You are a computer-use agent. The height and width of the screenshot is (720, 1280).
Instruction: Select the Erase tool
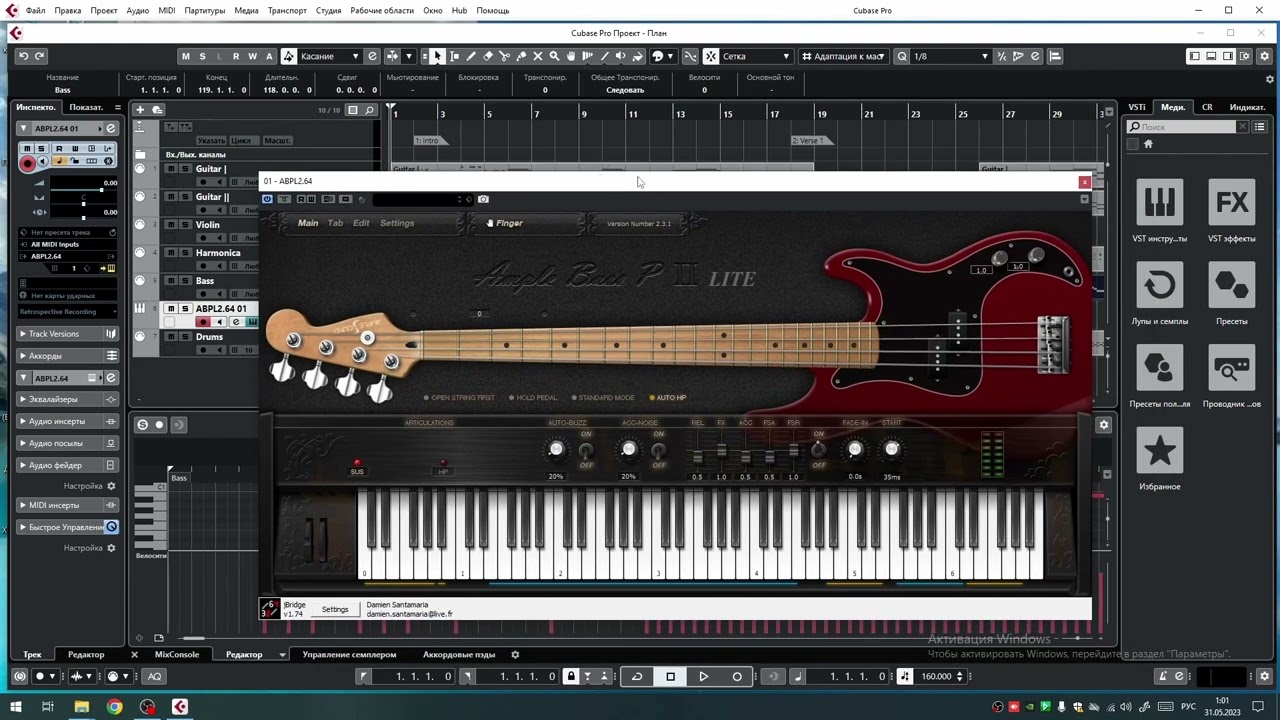coord(488,56)
